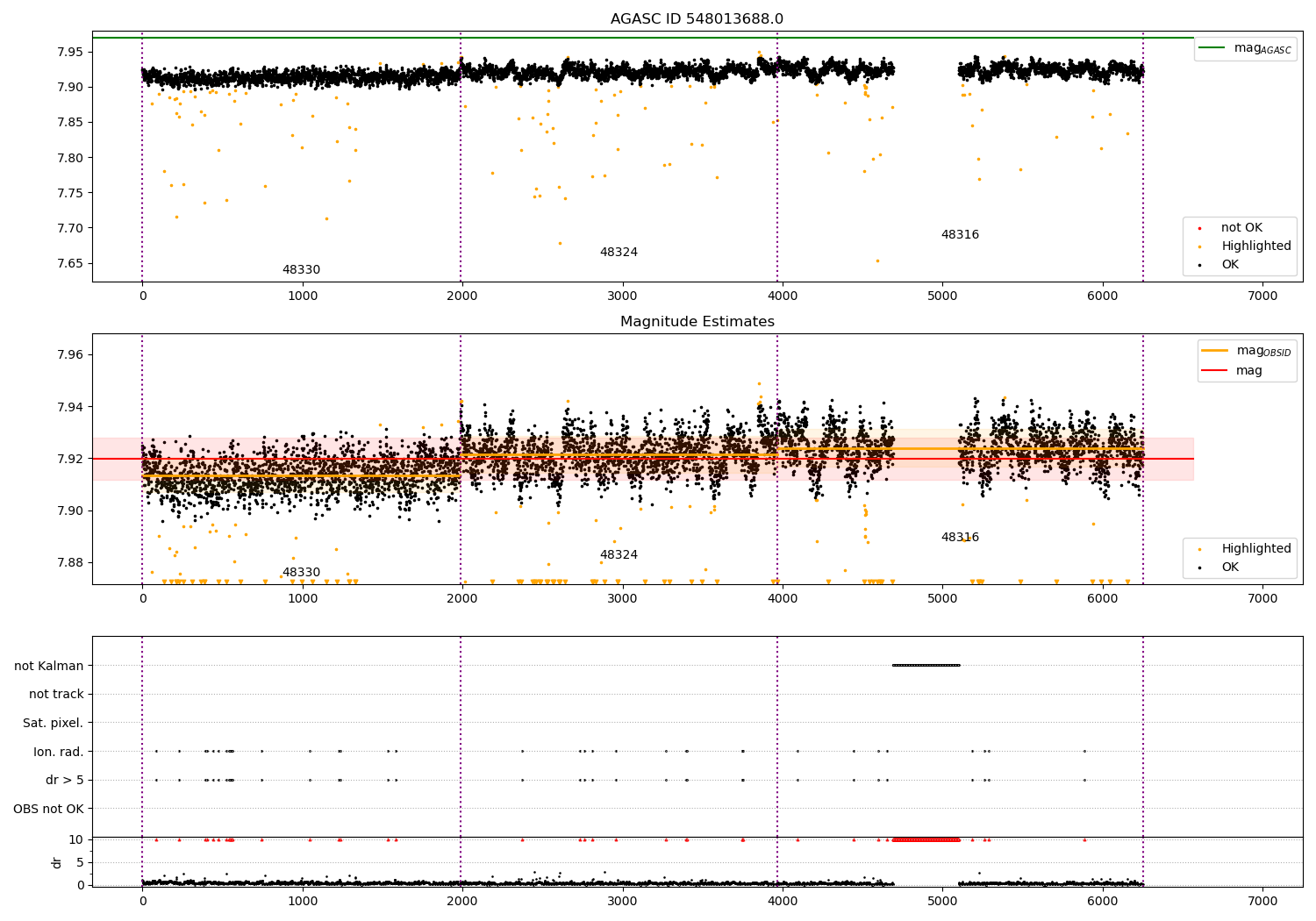This screenshot has height=921, width=1316.
Task: Click the 48316 label in the middle plot
Action: (960, 538)
